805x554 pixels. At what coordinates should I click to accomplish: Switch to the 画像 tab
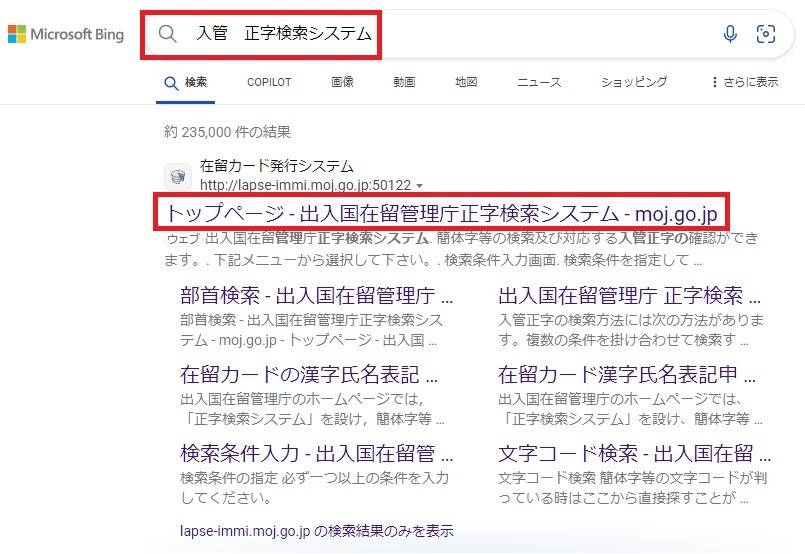(342, 82)
